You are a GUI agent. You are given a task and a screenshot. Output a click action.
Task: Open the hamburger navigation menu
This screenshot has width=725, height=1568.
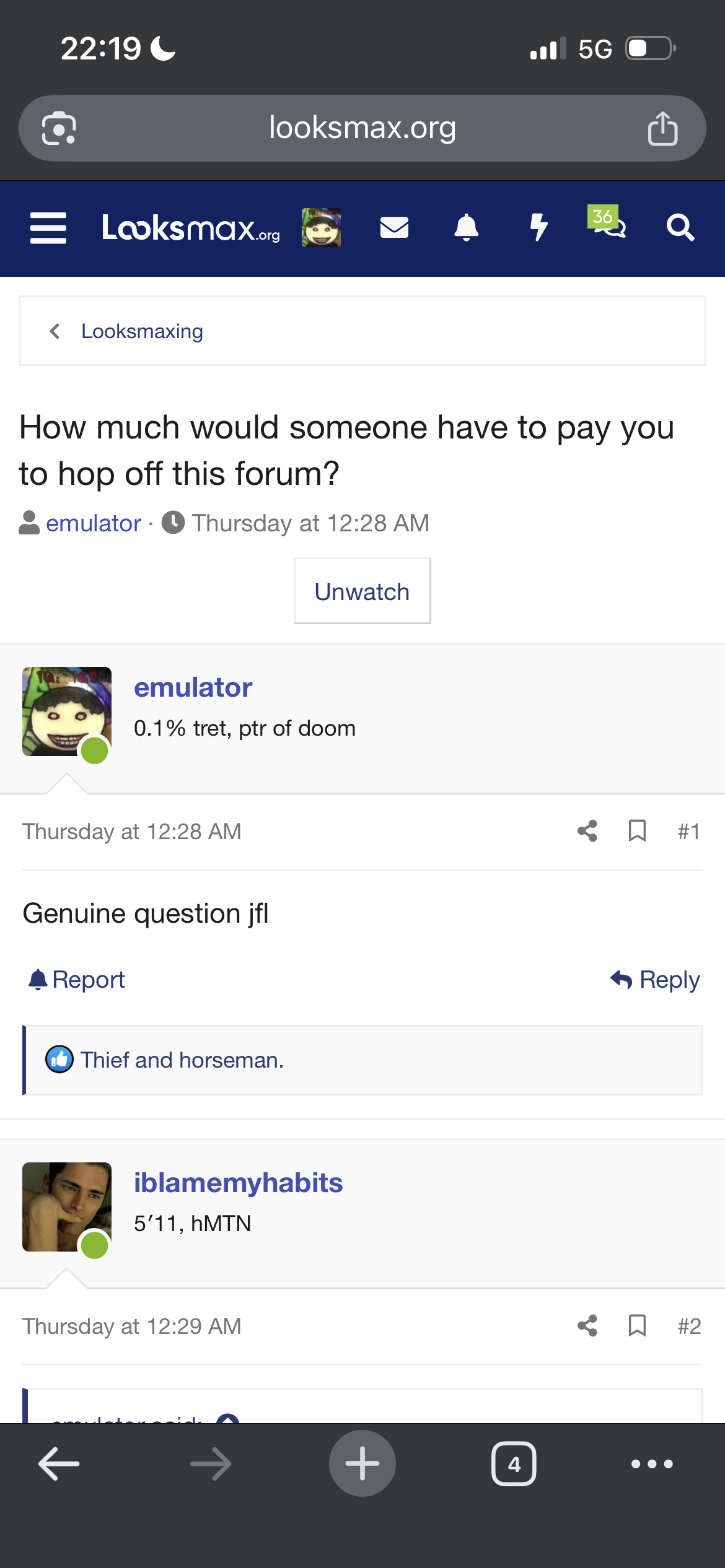coord(48,228)
